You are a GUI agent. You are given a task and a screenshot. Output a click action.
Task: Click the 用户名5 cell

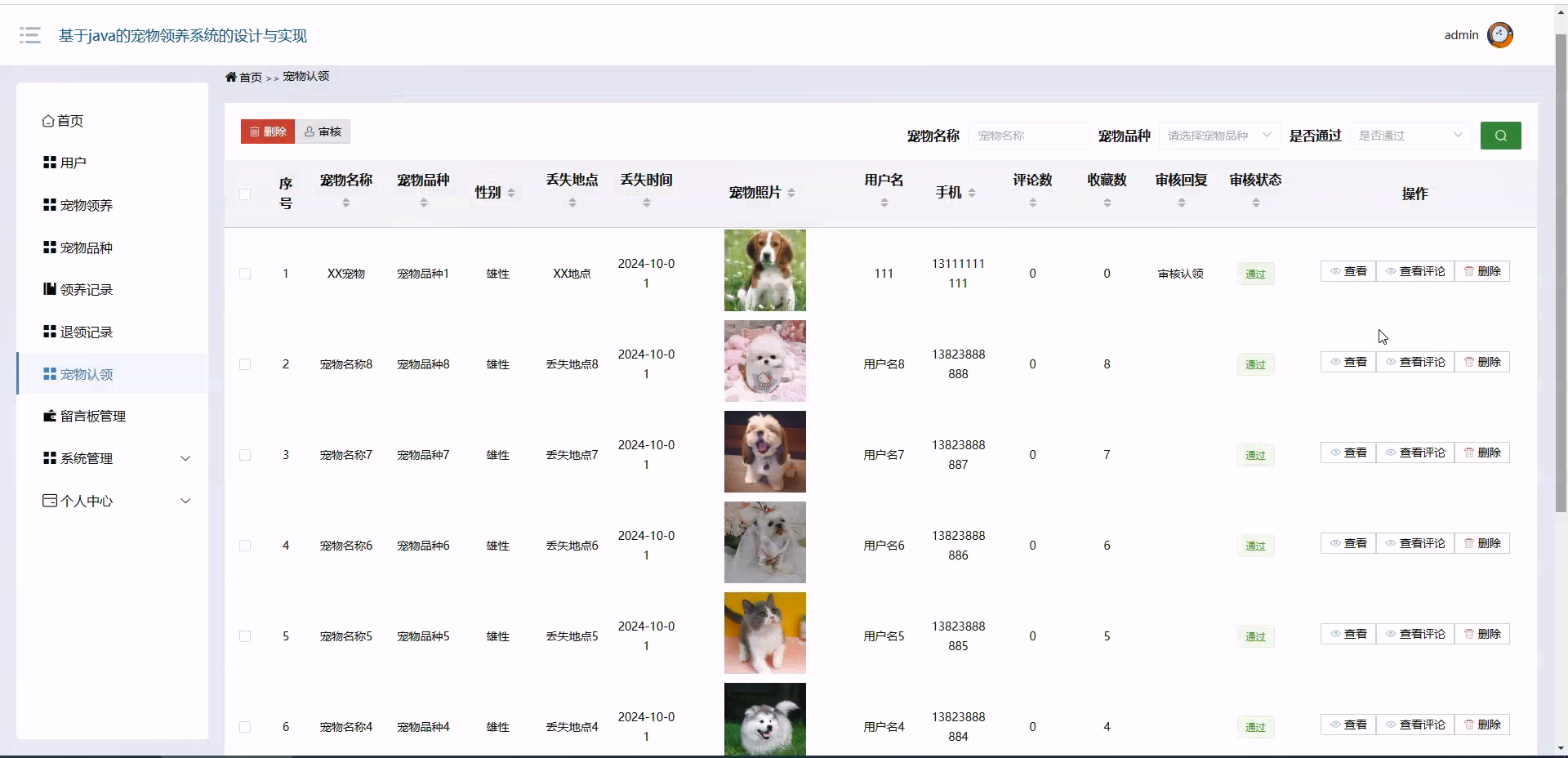point(884,636)
